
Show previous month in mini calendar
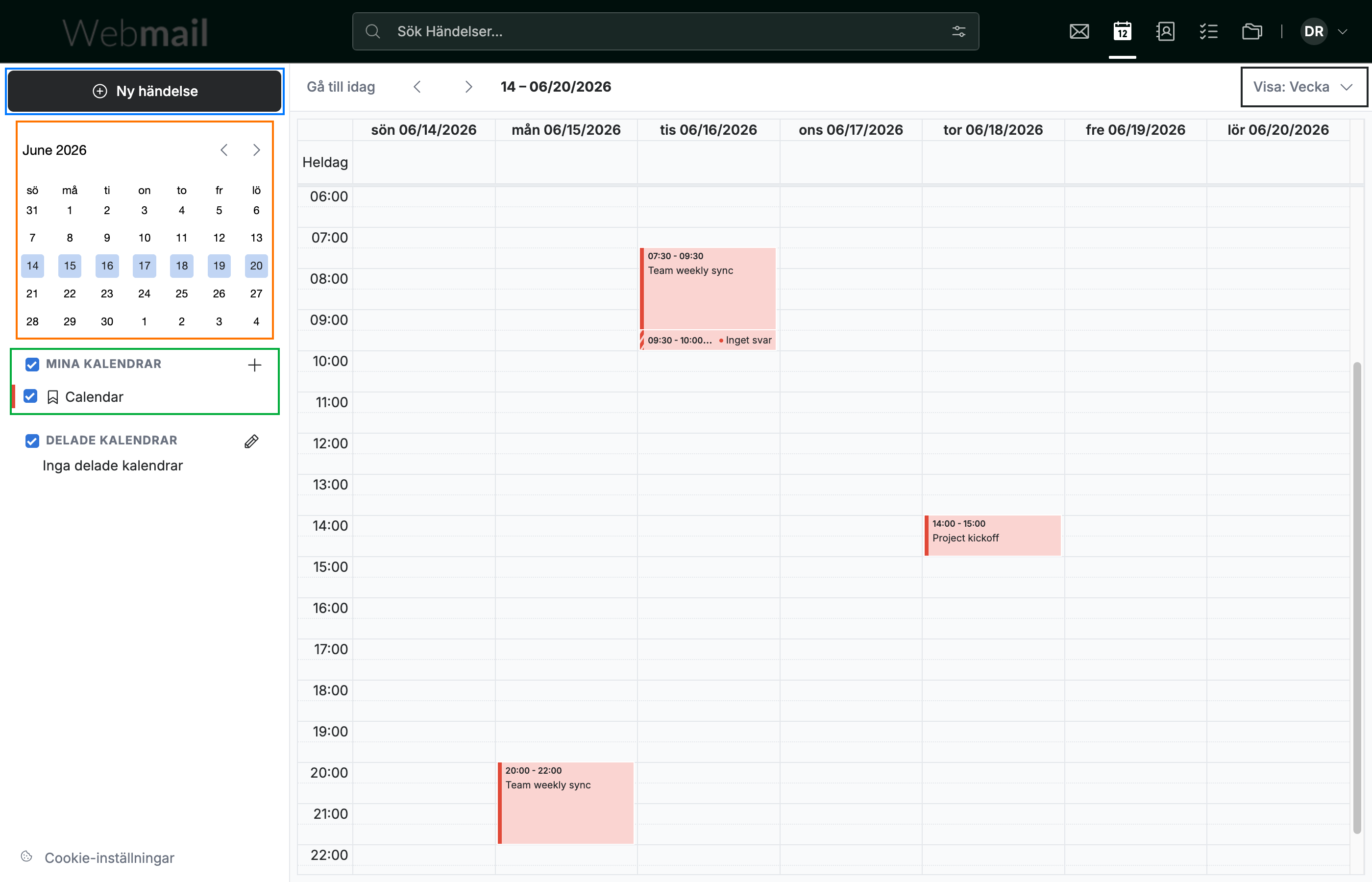224,150
